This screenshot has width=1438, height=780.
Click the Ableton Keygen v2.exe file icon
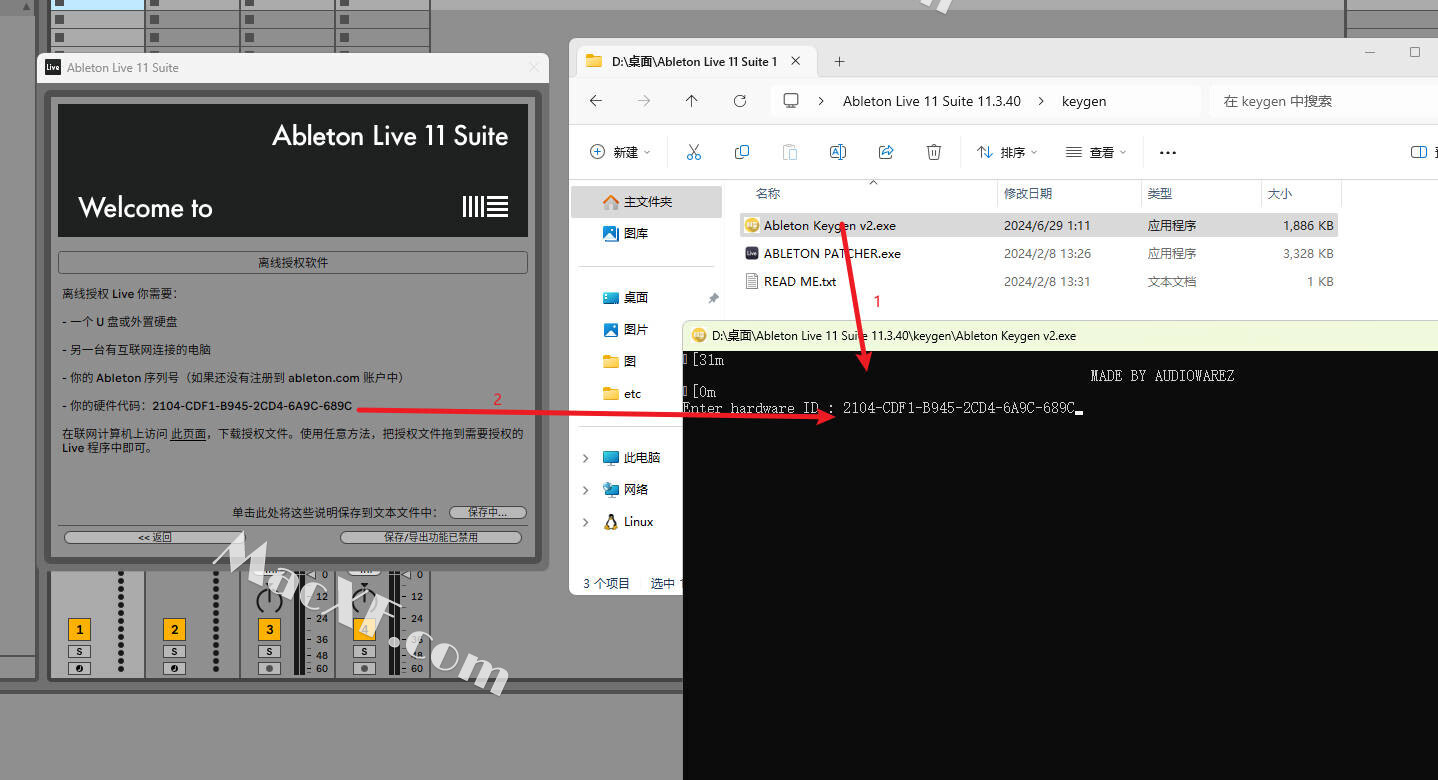point(752,225)
